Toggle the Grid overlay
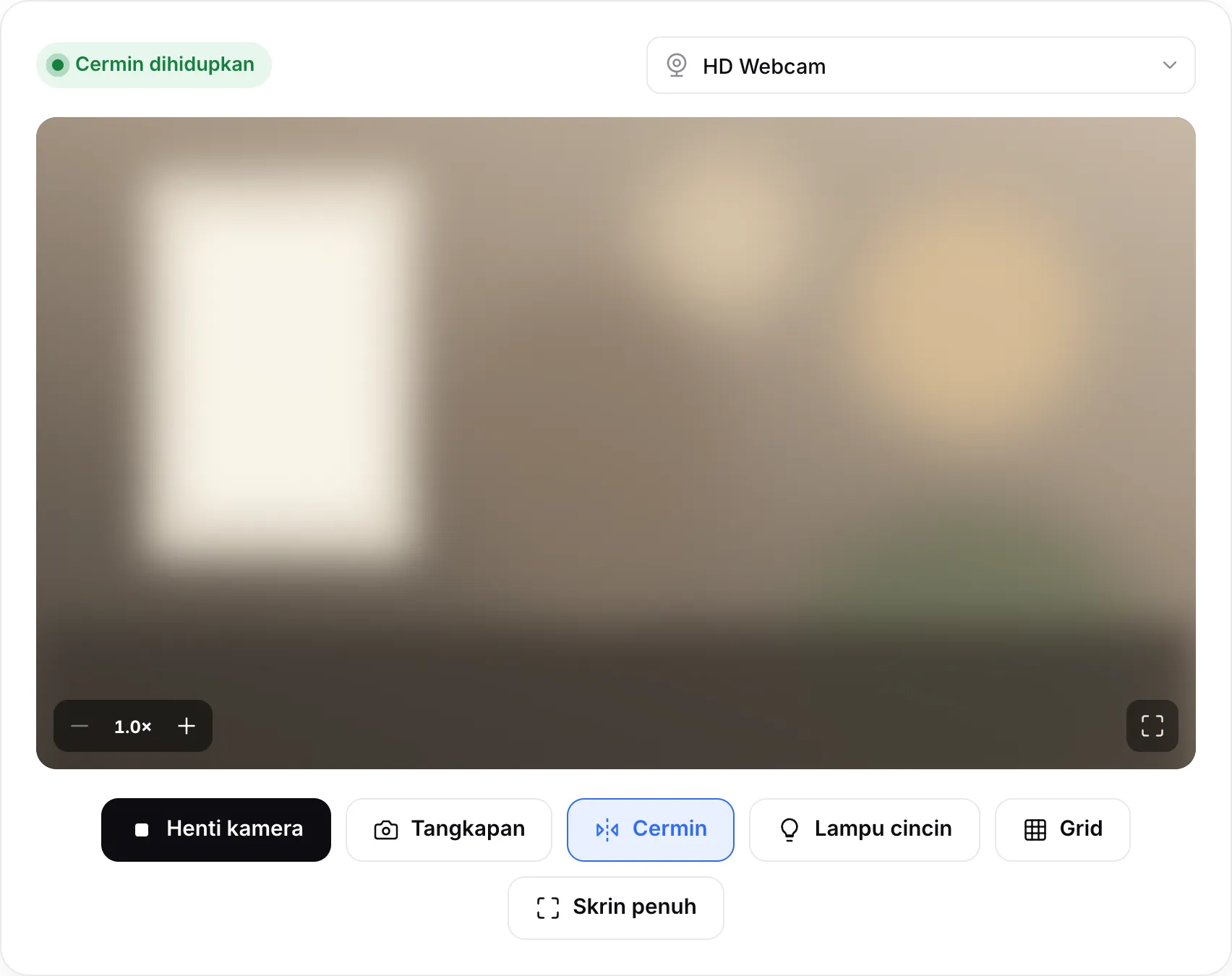This screenshot has height=976, width=1232. [x=1063, y=829]
